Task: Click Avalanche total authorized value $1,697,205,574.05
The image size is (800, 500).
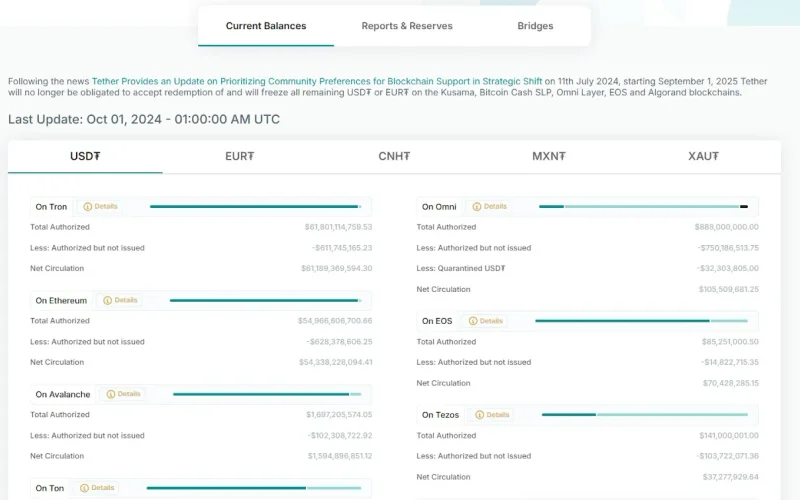Action: point(339,415)
